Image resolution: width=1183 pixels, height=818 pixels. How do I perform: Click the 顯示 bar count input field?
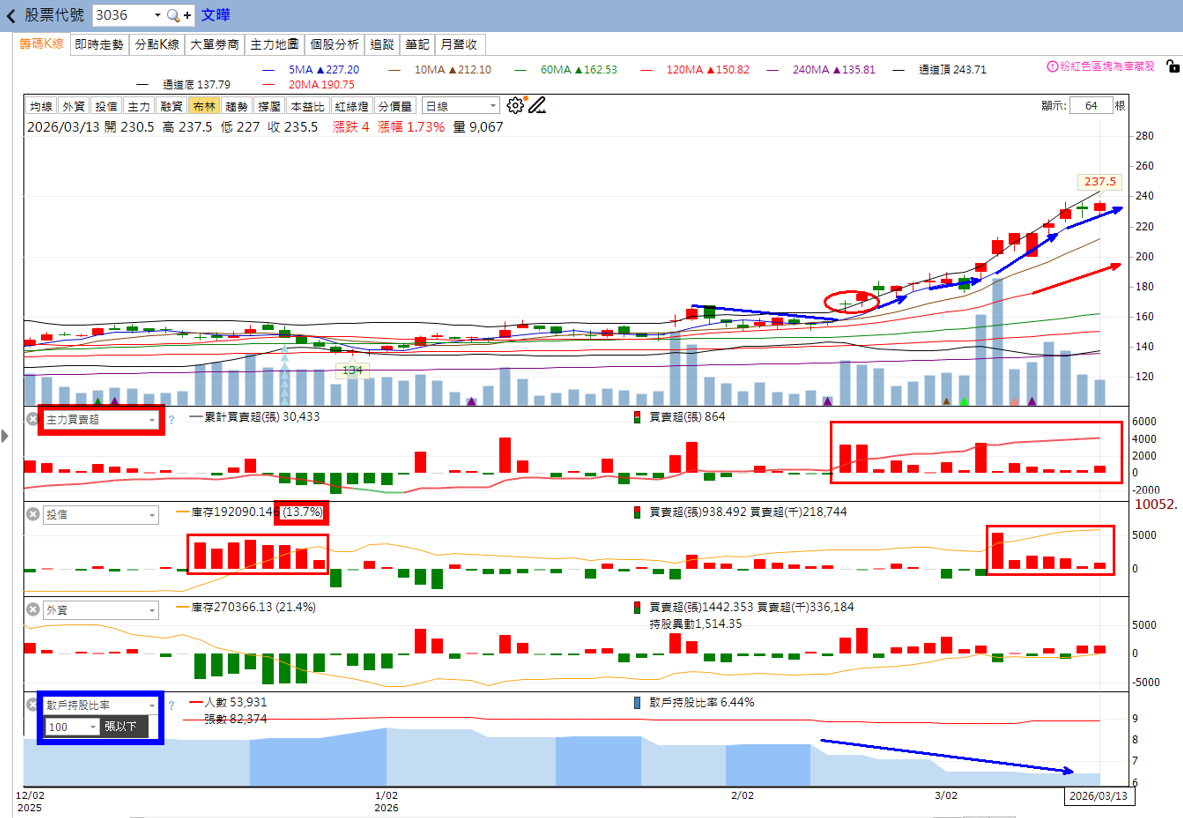(1089, 106)
